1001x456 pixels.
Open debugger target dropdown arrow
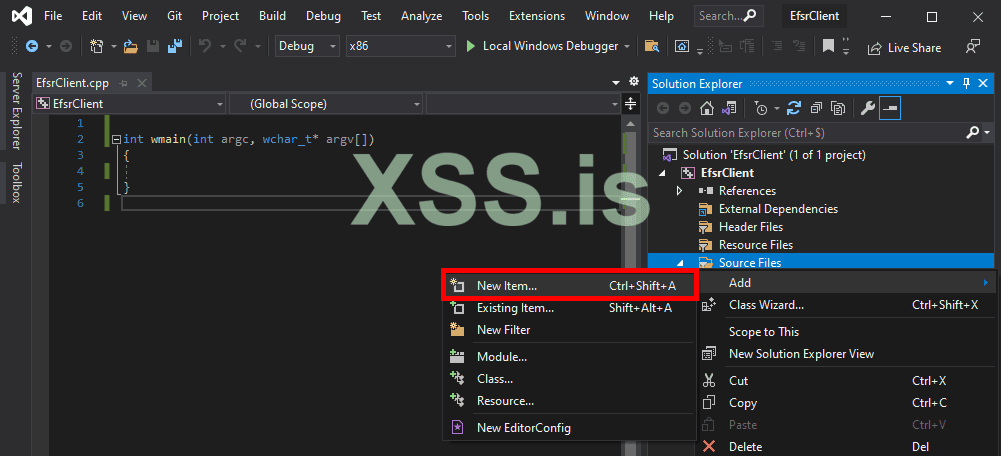click(627, 47)
